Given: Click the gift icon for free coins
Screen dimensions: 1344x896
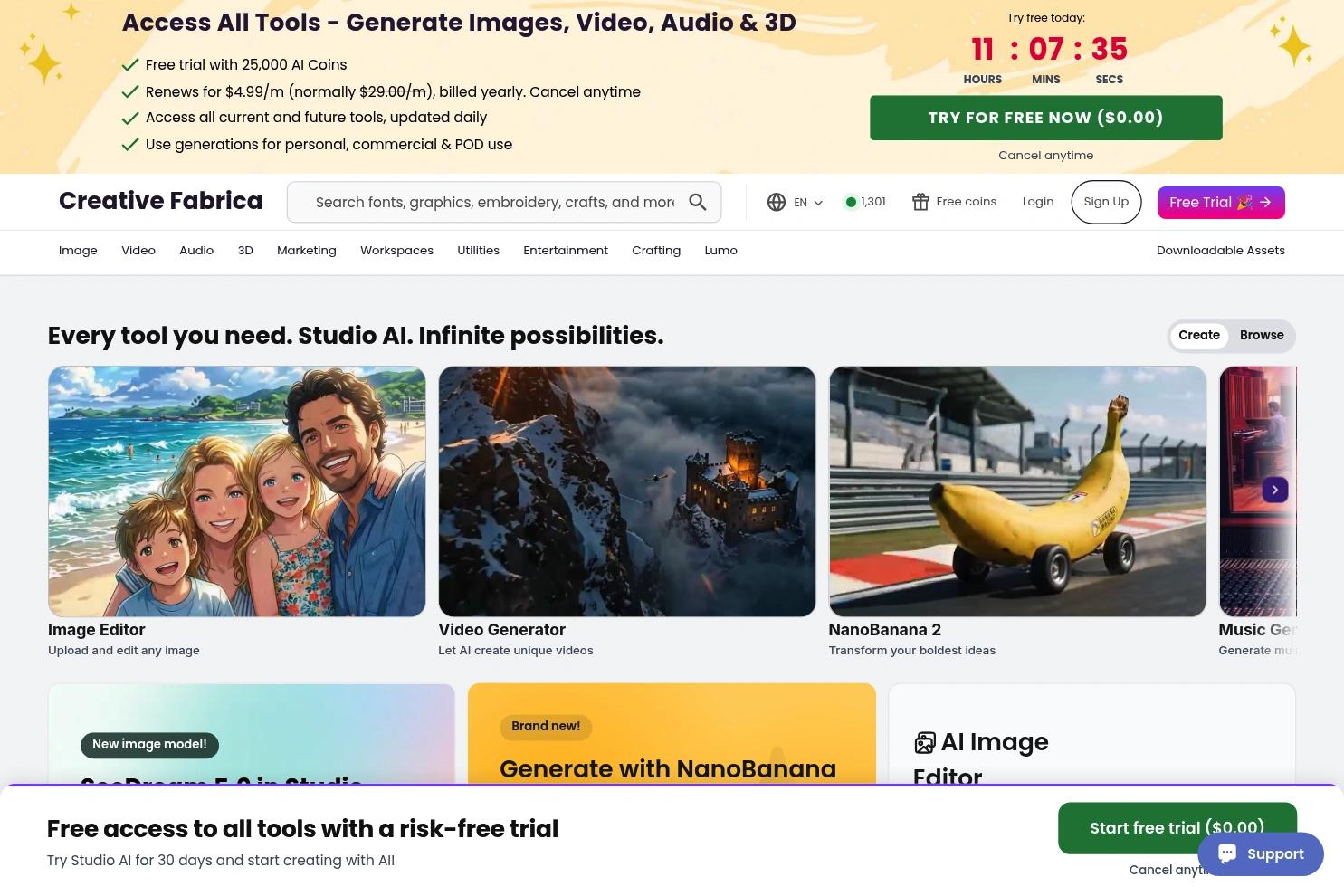Looking at the screenshot, I should click(920, 202).
